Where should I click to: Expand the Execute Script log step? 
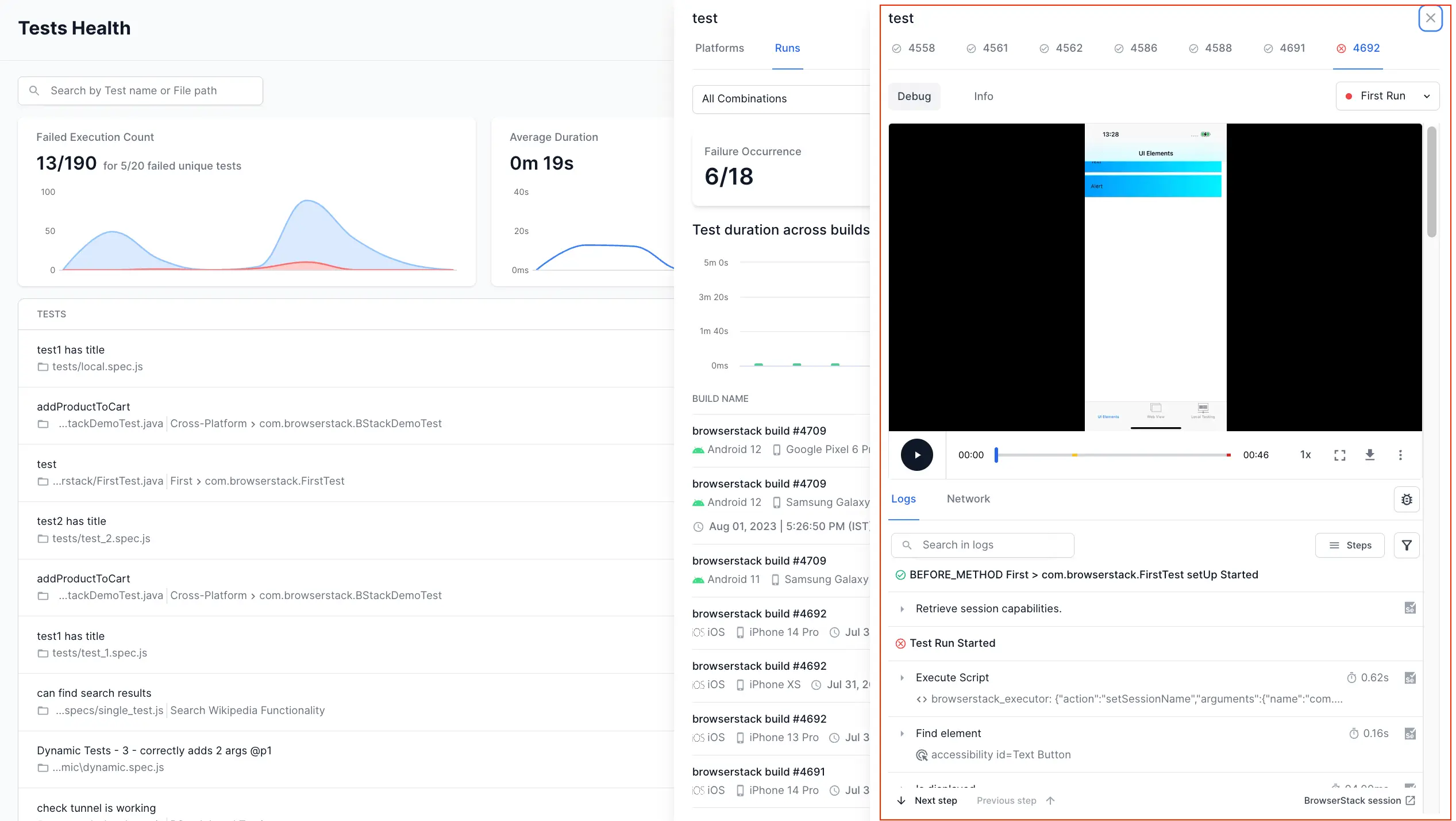tap(902, 678)
